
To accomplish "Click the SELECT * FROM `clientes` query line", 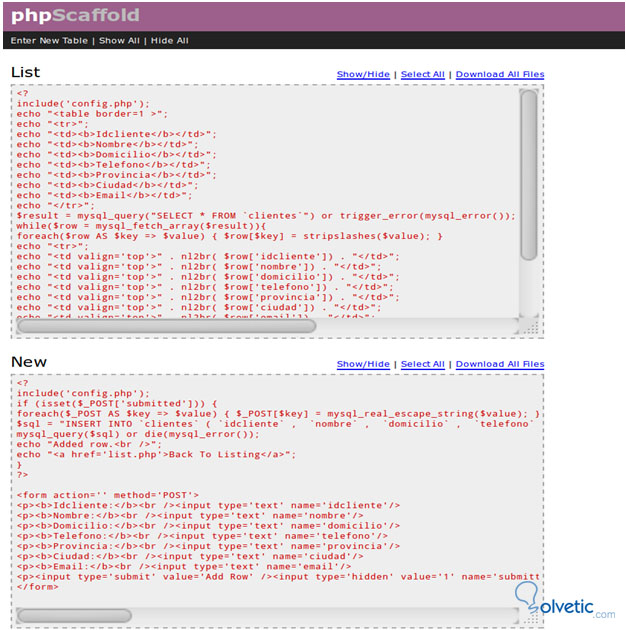I will pos(266,216).
